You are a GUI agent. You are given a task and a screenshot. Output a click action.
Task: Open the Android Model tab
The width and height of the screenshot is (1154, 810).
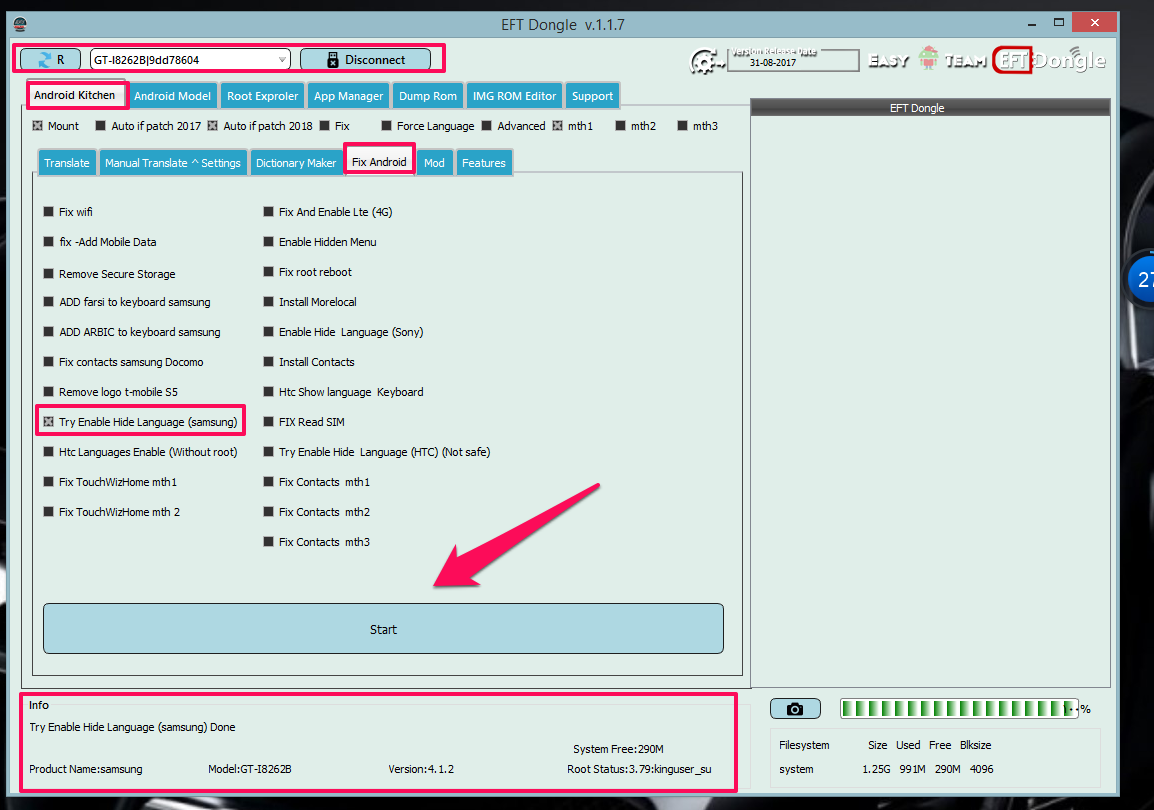172,96
